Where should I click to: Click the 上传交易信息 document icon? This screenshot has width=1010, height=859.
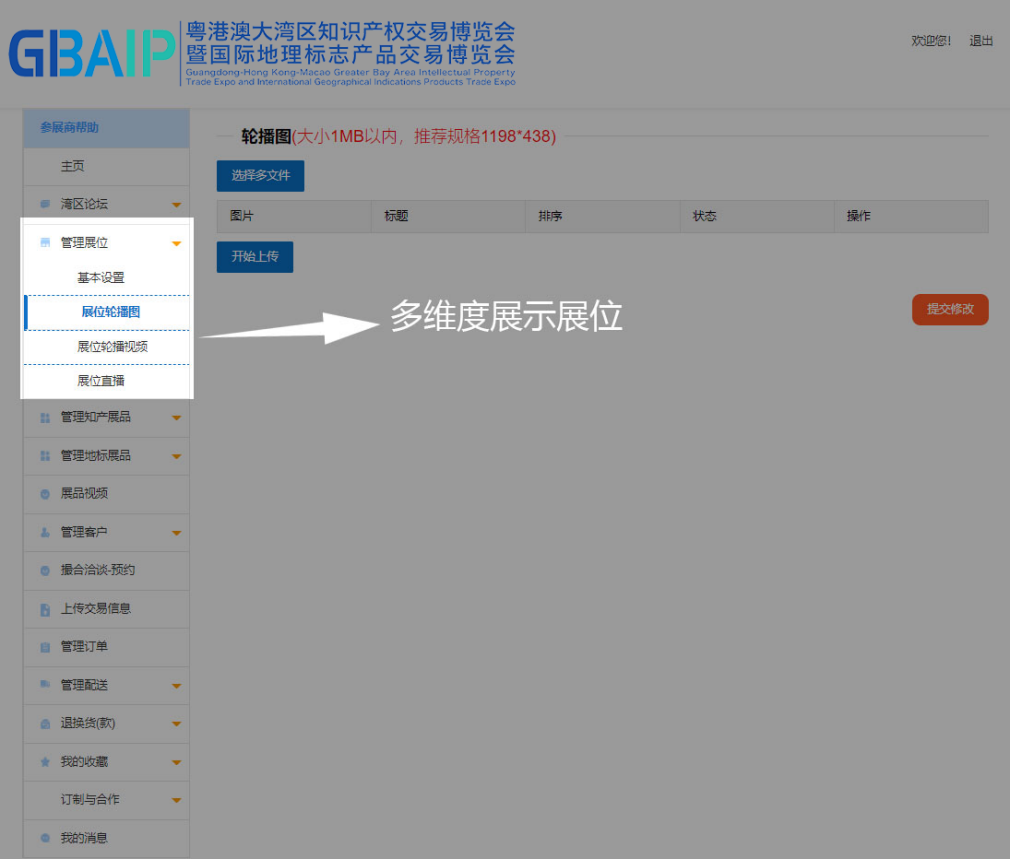(45, 609)
